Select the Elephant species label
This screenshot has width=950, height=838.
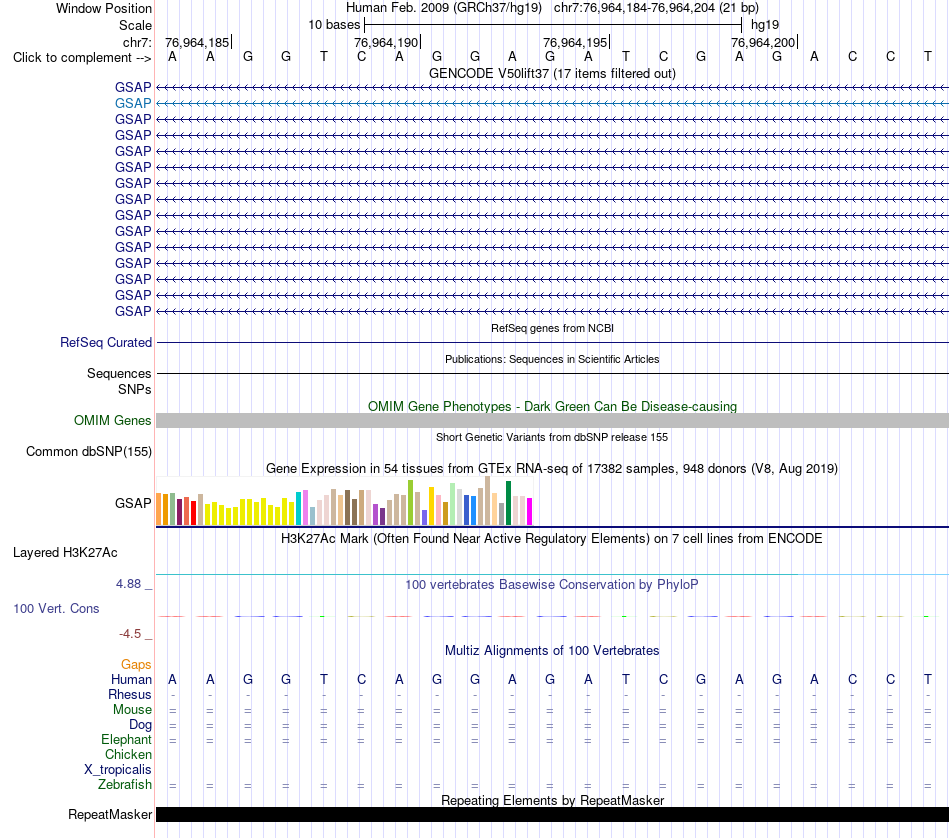[126, 740]
